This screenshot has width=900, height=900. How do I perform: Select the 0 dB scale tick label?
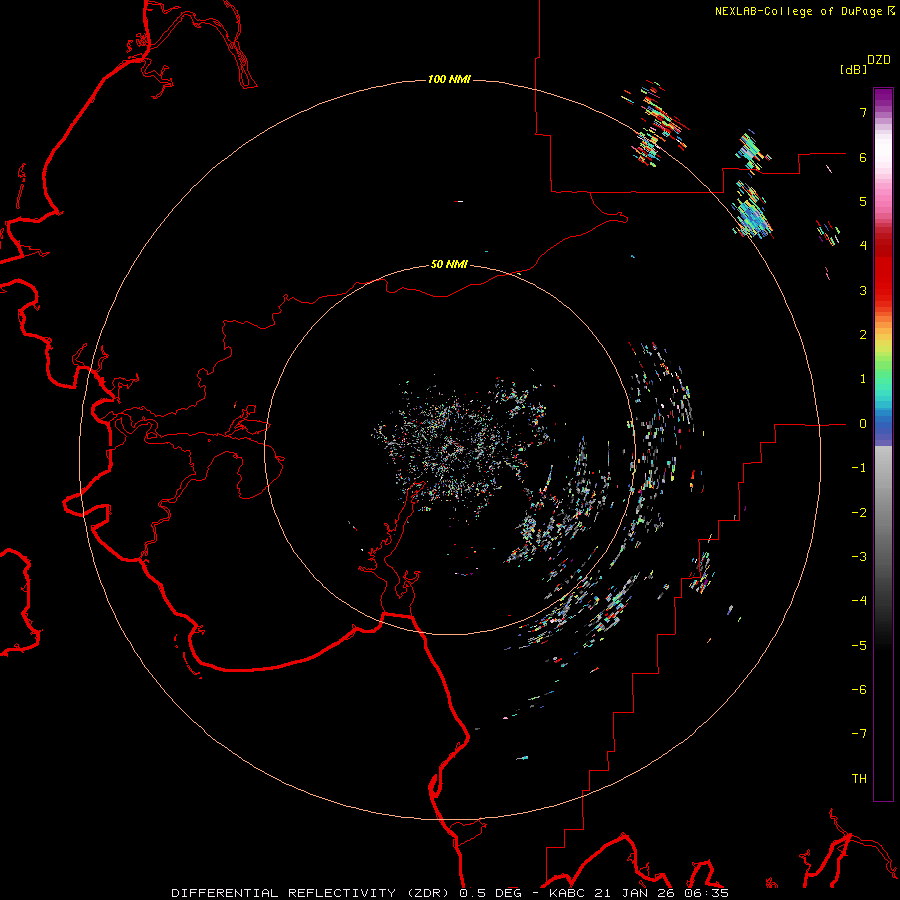863,424
